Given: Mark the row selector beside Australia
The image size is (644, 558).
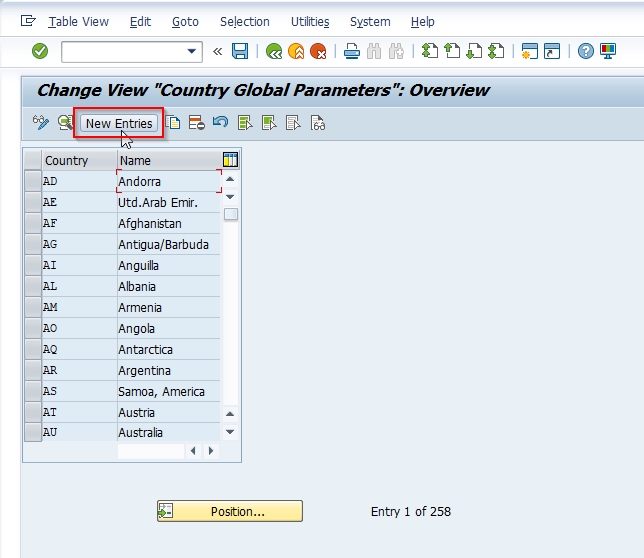Looking at the screenshot, I should [x=32, y=433].
